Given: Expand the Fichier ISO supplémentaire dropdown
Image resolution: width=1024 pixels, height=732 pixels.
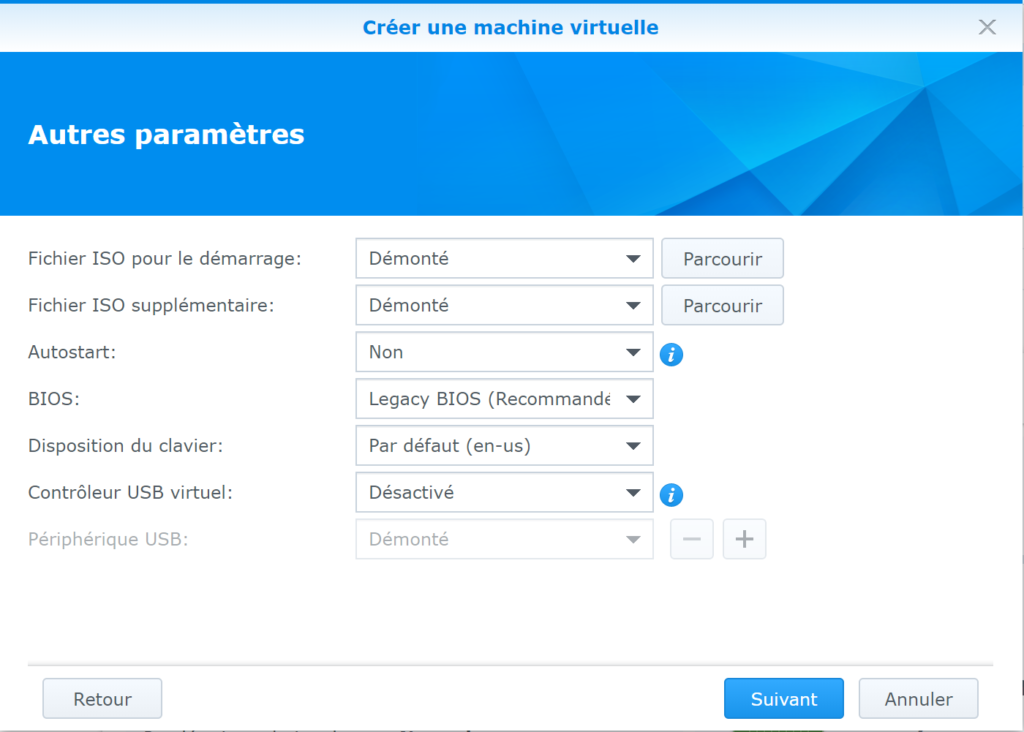Looking at the screenshot, I should coord(504,305).
